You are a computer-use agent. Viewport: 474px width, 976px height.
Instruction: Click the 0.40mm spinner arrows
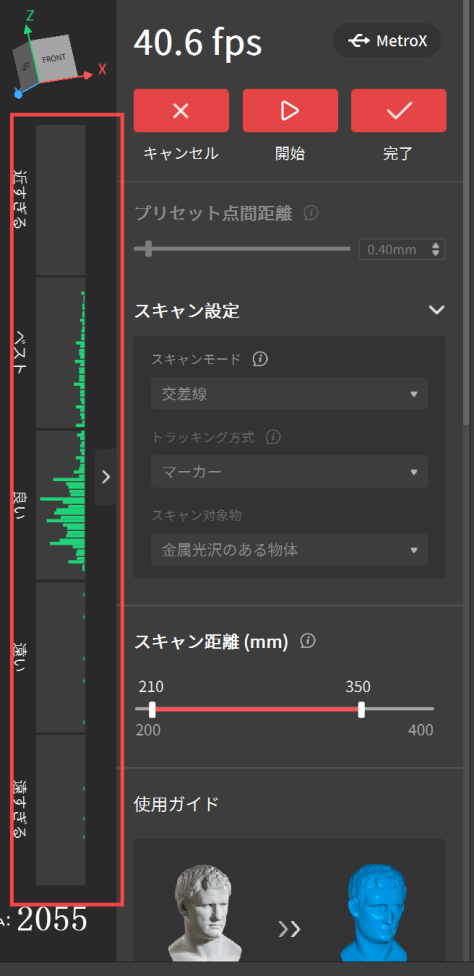pyautogui.click(x=435, y=250)
